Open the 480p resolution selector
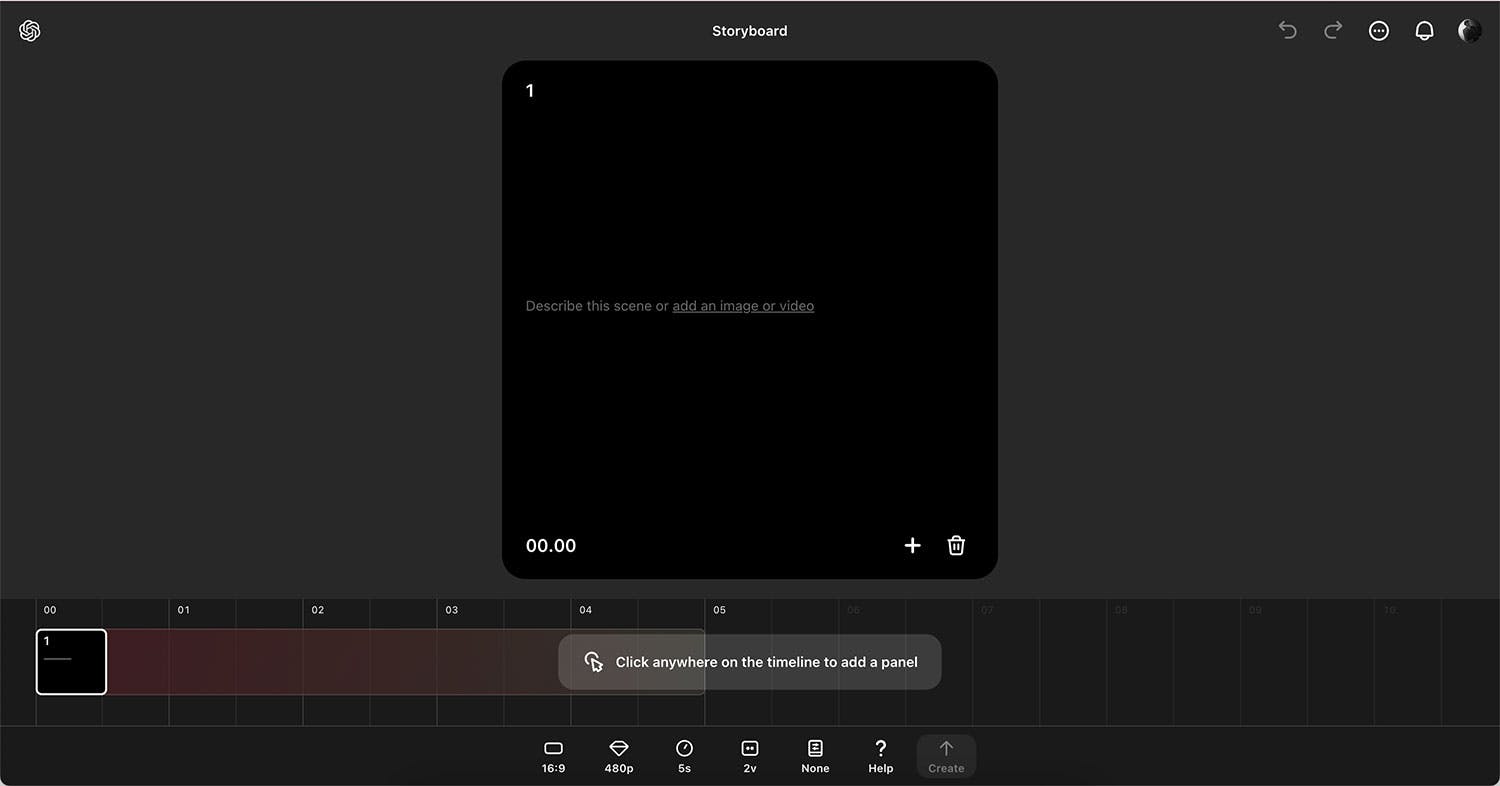Image resolution: width=1500 pixels, height=786 pixels. [x=618, y=755]
